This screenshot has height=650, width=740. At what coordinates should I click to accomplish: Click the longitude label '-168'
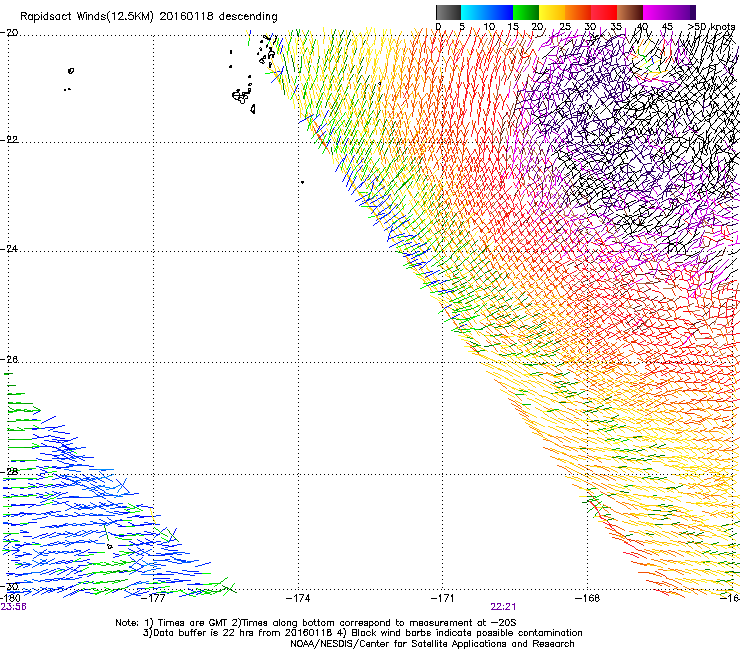tap(588, 598)
